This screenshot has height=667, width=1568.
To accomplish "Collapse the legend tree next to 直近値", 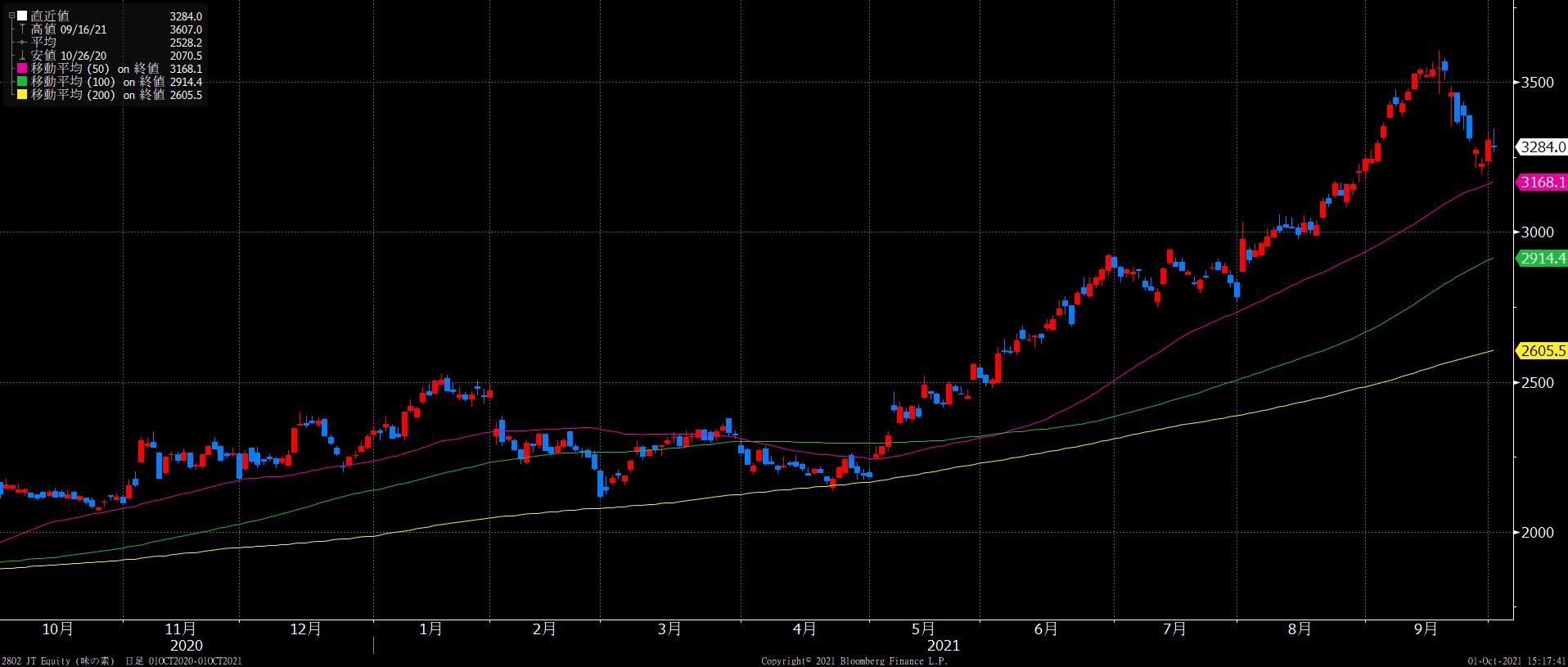I will 11,16.
